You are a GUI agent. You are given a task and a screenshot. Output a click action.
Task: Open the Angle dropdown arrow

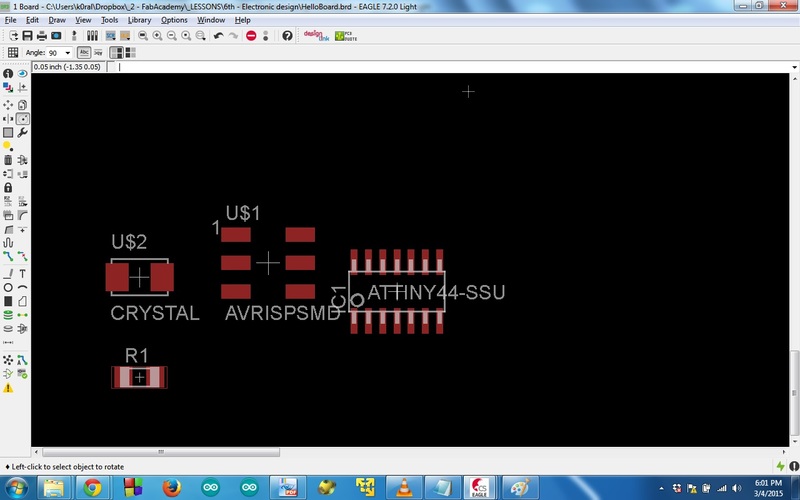click(67, 53)
